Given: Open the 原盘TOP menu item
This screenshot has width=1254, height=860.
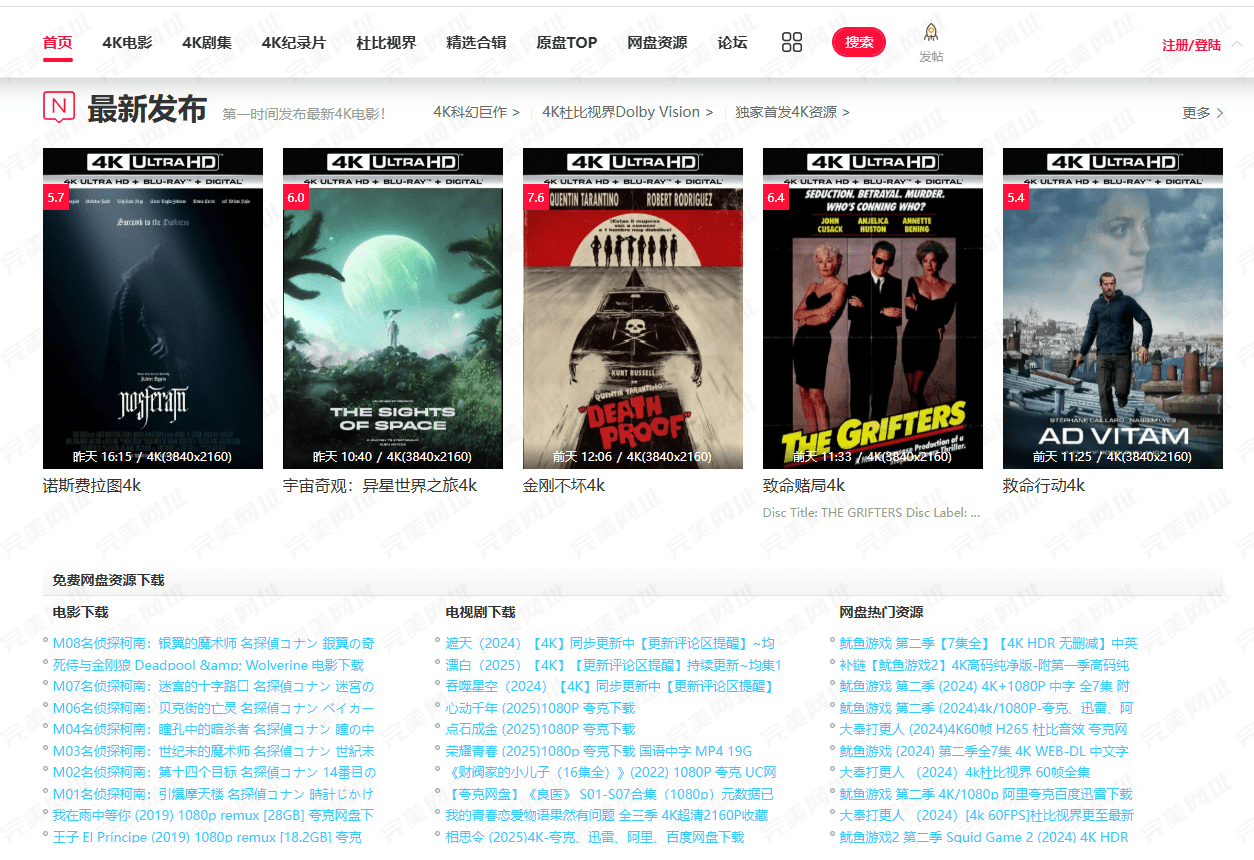Looking at the screenshot, I should 567,42.
